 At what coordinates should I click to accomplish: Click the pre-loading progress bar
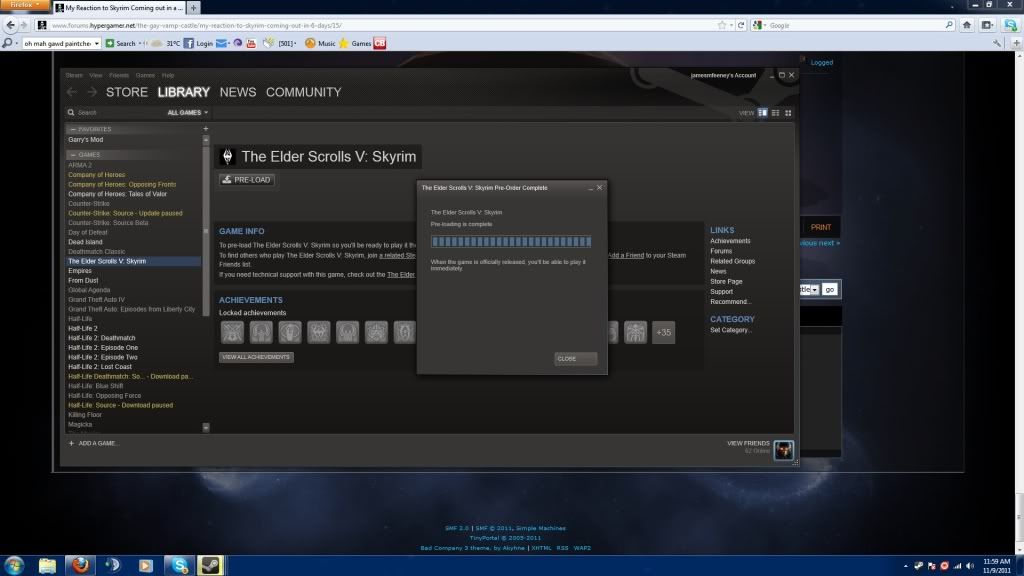pos(511,242)
